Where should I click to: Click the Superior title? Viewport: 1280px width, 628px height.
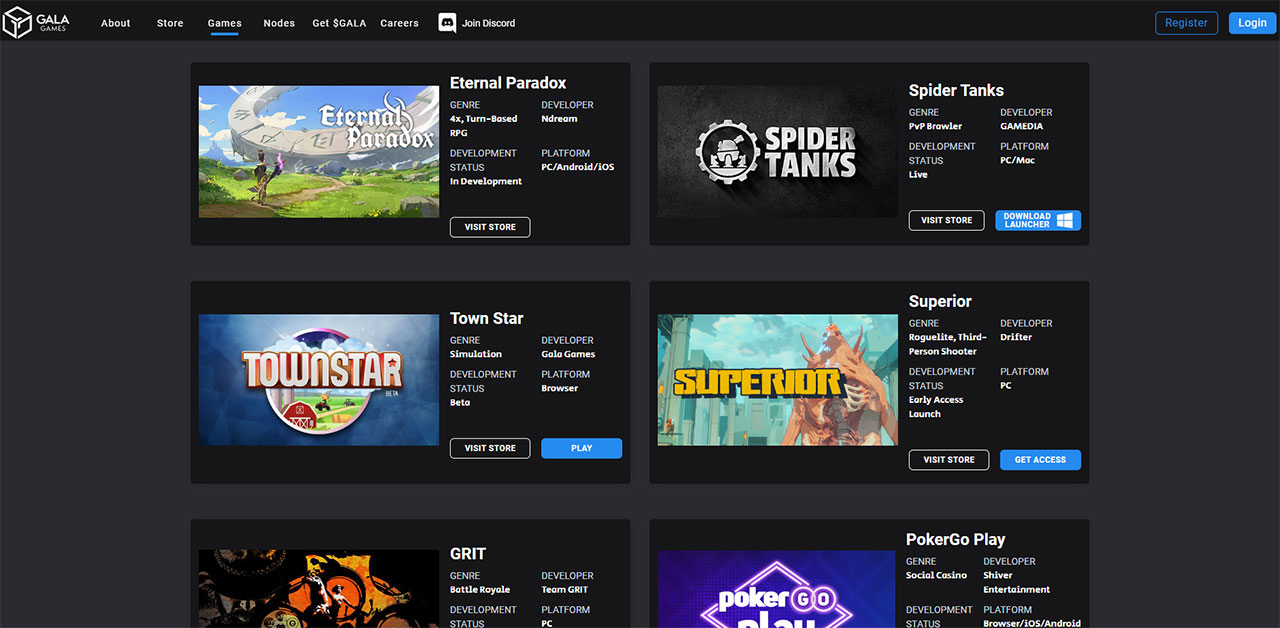click(x=940, y=301)
